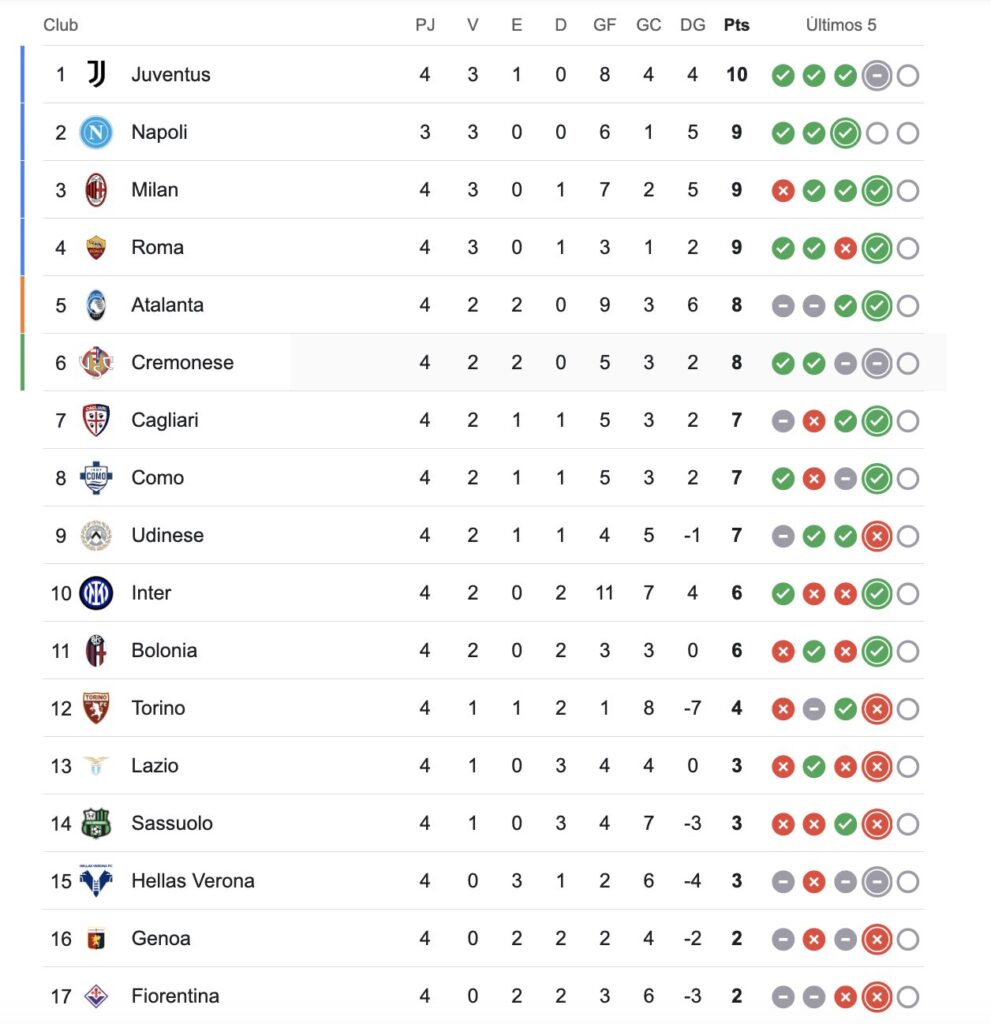Click the Pts column header
Viewport: 991px width, 1024px height.
(737, 25)
